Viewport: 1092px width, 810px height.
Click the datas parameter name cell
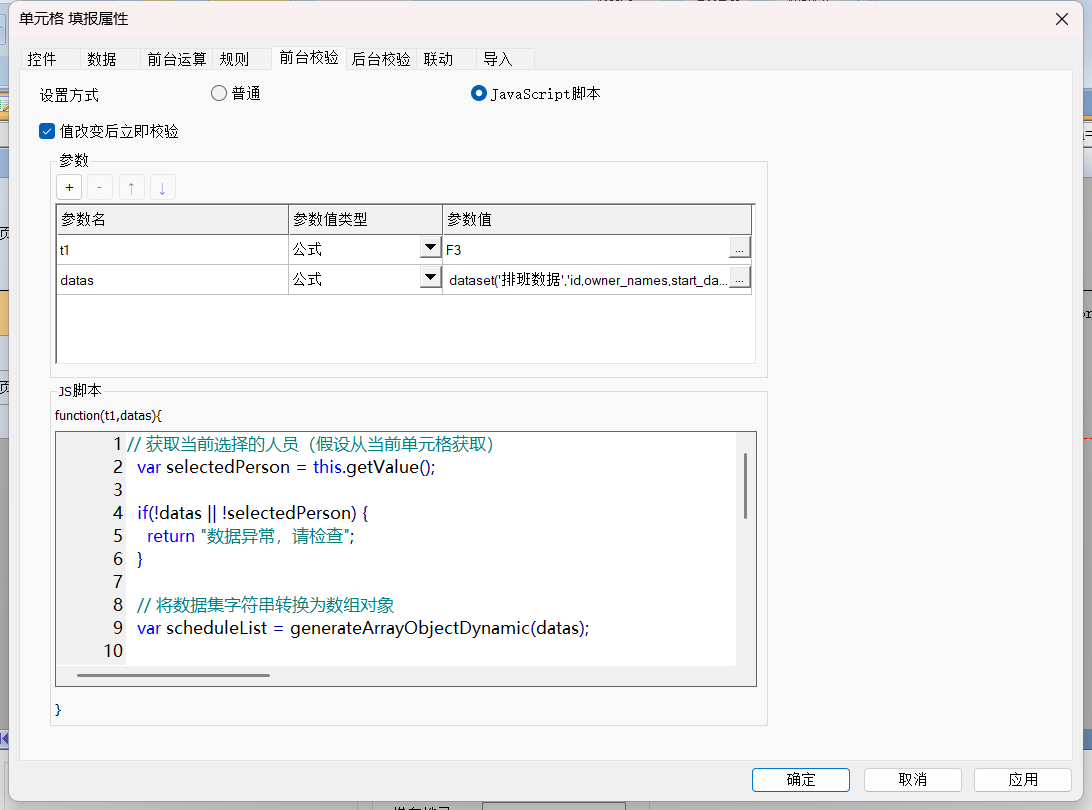(x=171, y=281)
